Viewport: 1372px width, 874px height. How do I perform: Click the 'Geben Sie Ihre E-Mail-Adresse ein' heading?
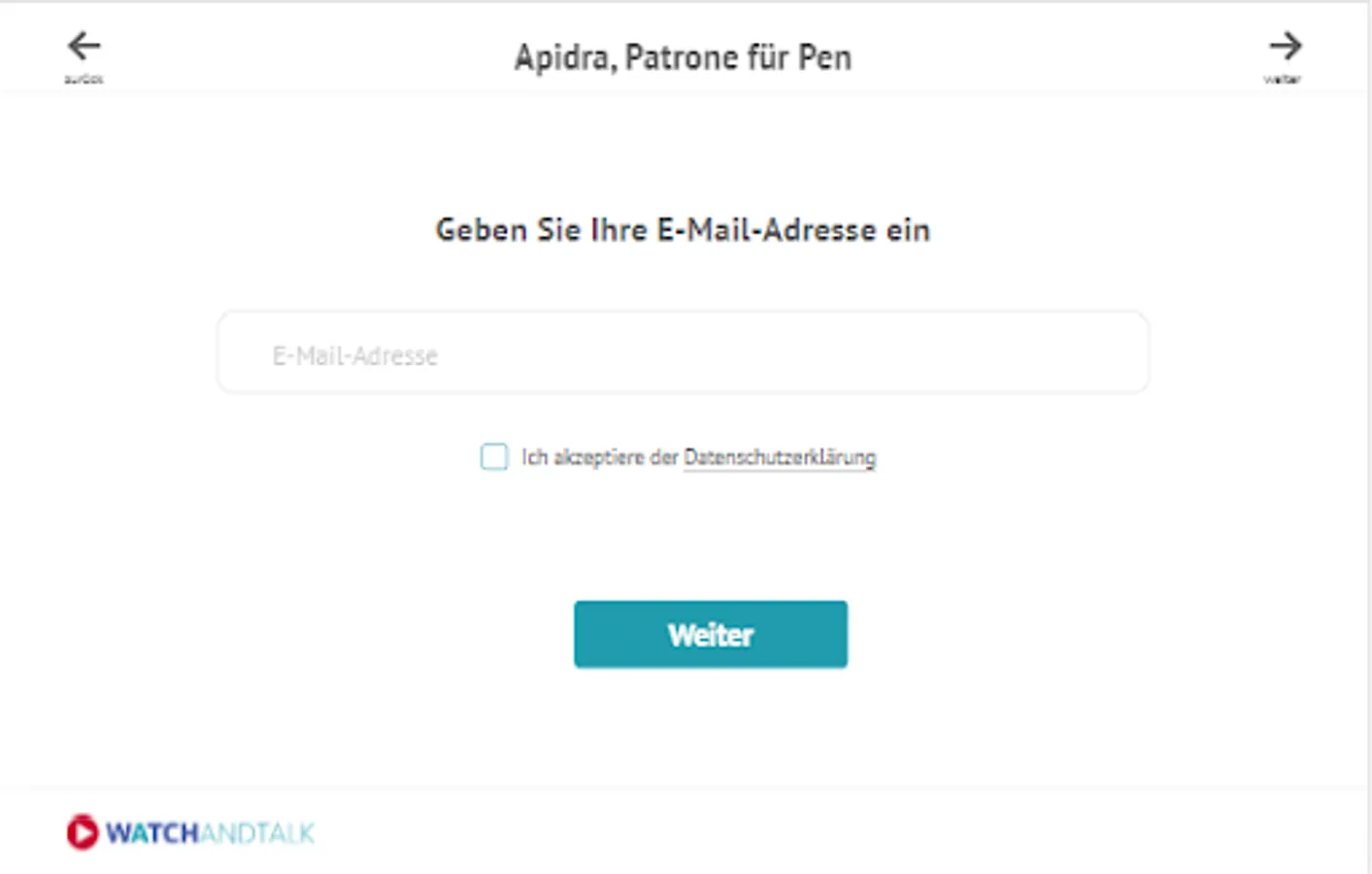pyautogui.click(x=683, y=230)
